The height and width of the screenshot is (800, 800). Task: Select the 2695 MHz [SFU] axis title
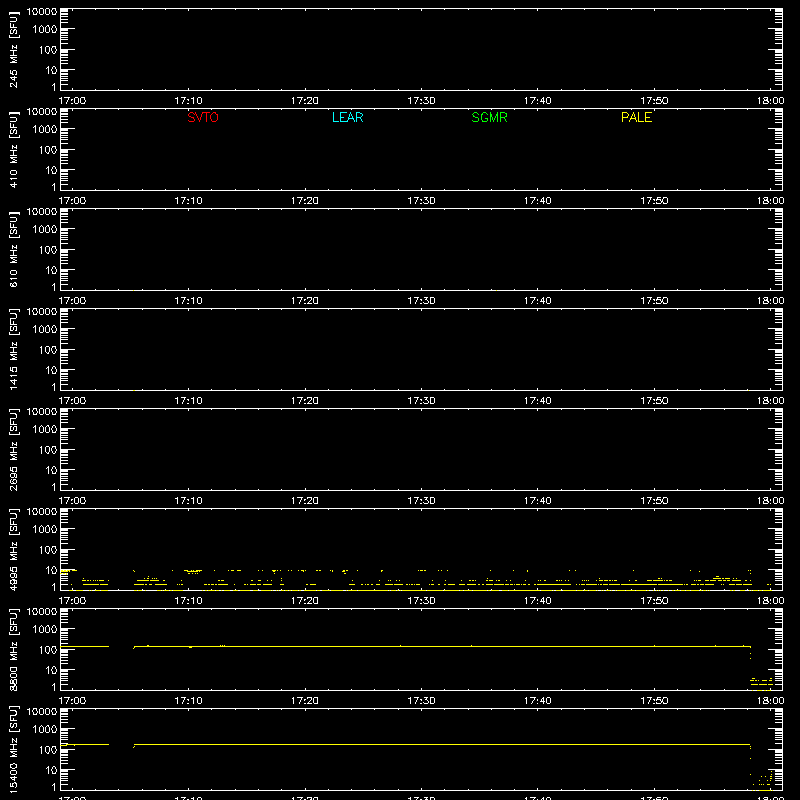point(14,449)
